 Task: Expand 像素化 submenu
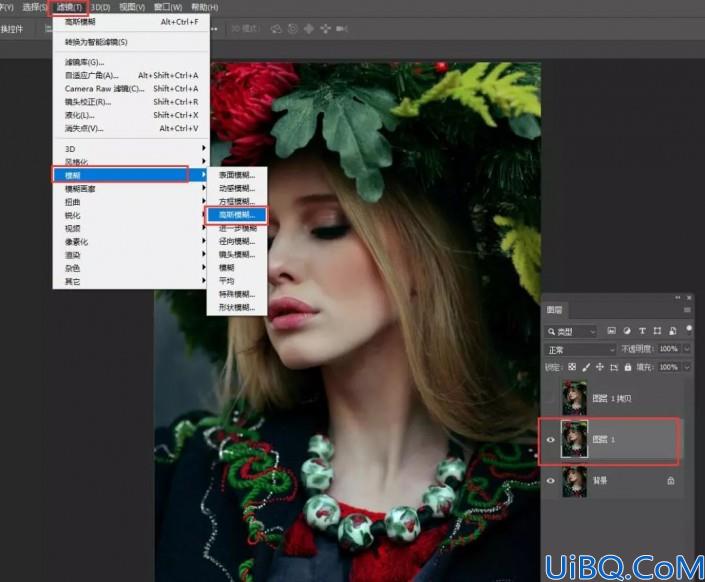pyautogui.click(x=131, y=242)
